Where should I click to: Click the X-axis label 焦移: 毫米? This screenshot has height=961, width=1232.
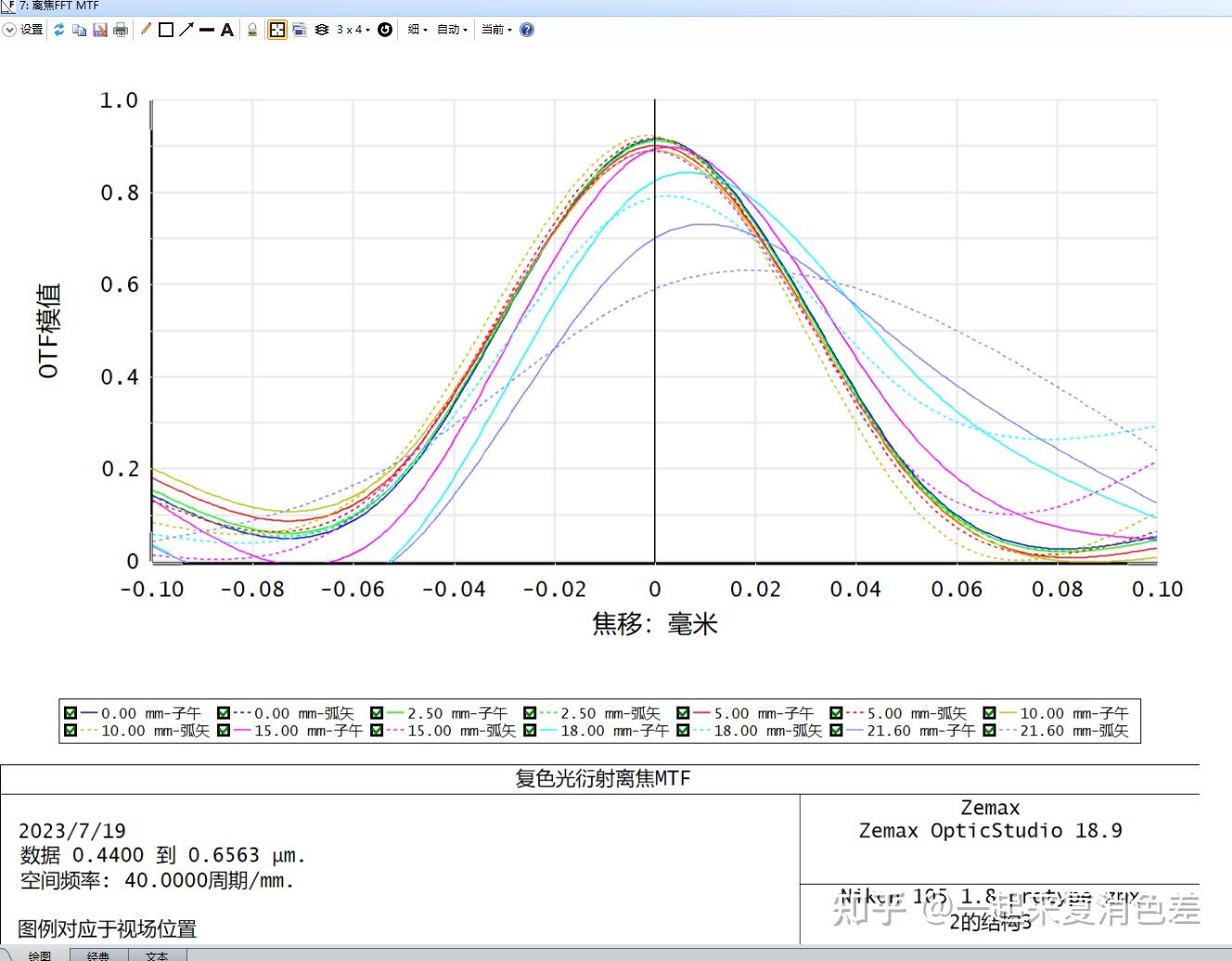point(655,623)
